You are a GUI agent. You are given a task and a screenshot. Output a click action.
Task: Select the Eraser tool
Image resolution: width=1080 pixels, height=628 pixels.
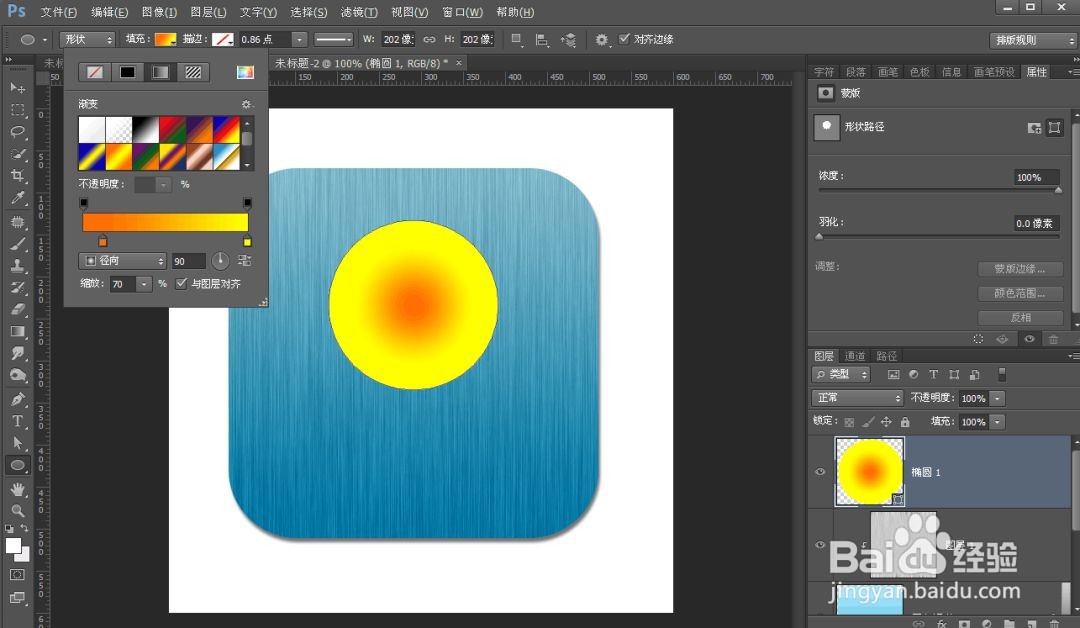[18, 310]
